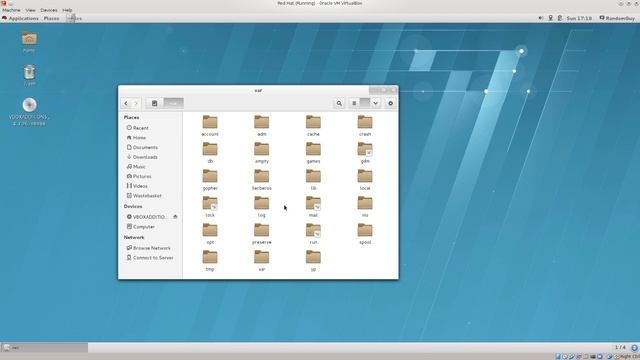Open the file search magnifier
Image resolution: width=640 pixels, height=360 pixels.
tap(339, 103)
